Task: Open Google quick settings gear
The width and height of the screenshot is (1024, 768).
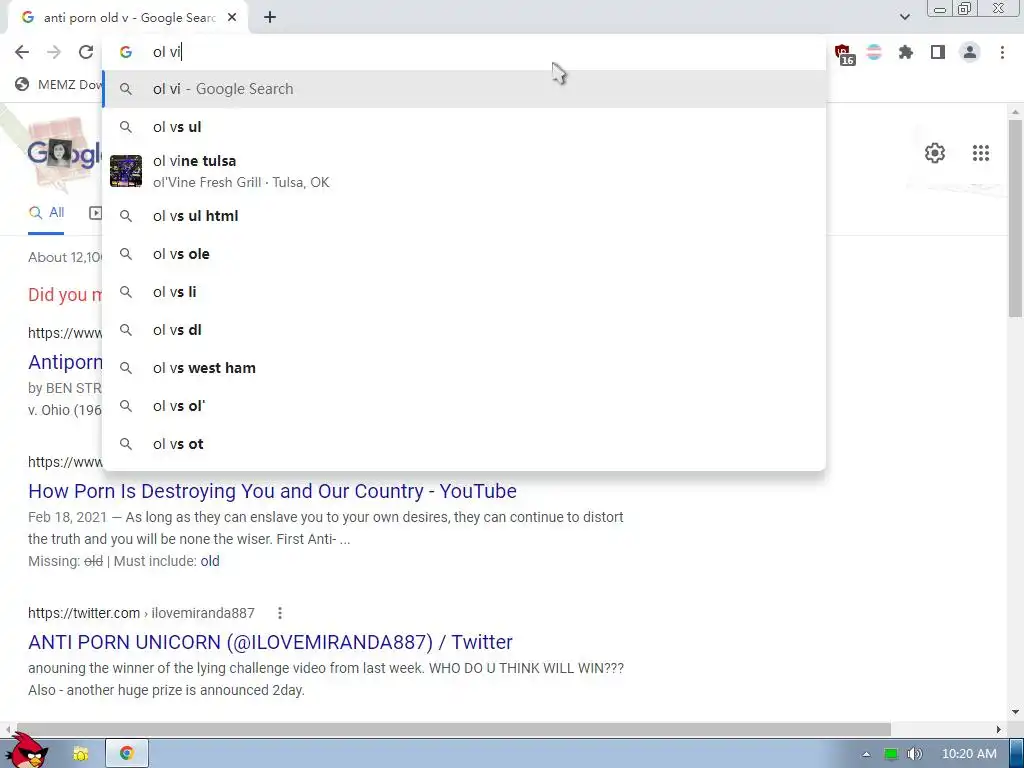Action: pos(935,153)
